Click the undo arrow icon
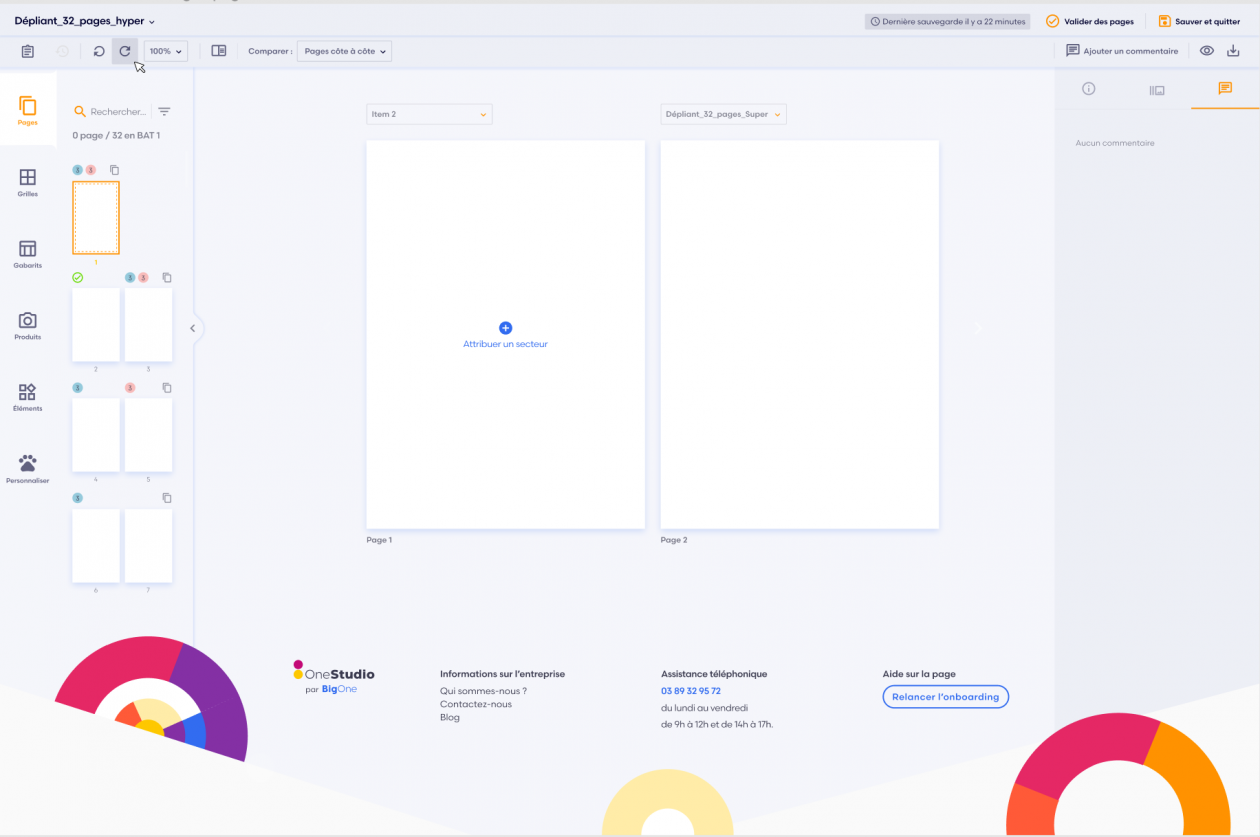 click(99, 51)
